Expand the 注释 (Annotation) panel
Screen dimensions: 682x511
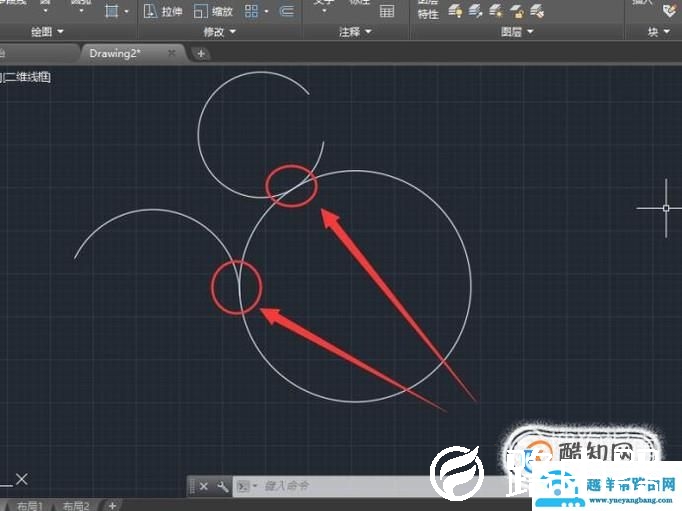click(354, 32)
